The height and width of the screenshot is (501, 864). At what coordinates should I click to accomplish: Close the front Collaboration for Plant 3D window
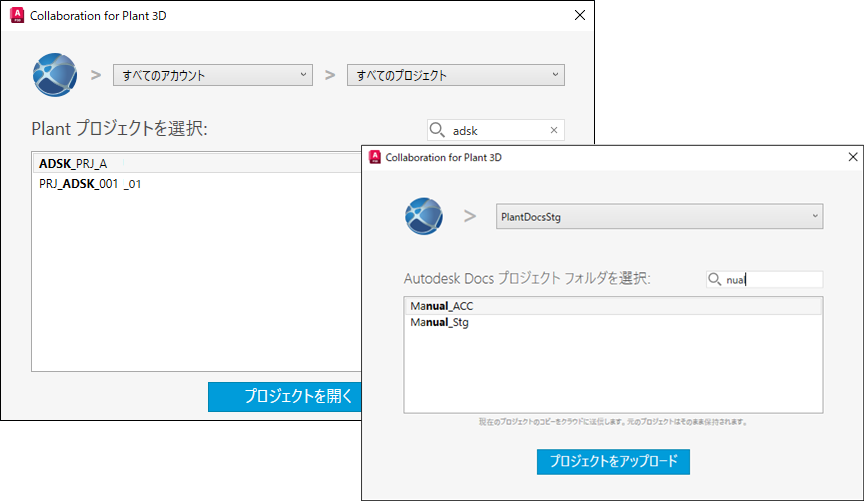852,157
